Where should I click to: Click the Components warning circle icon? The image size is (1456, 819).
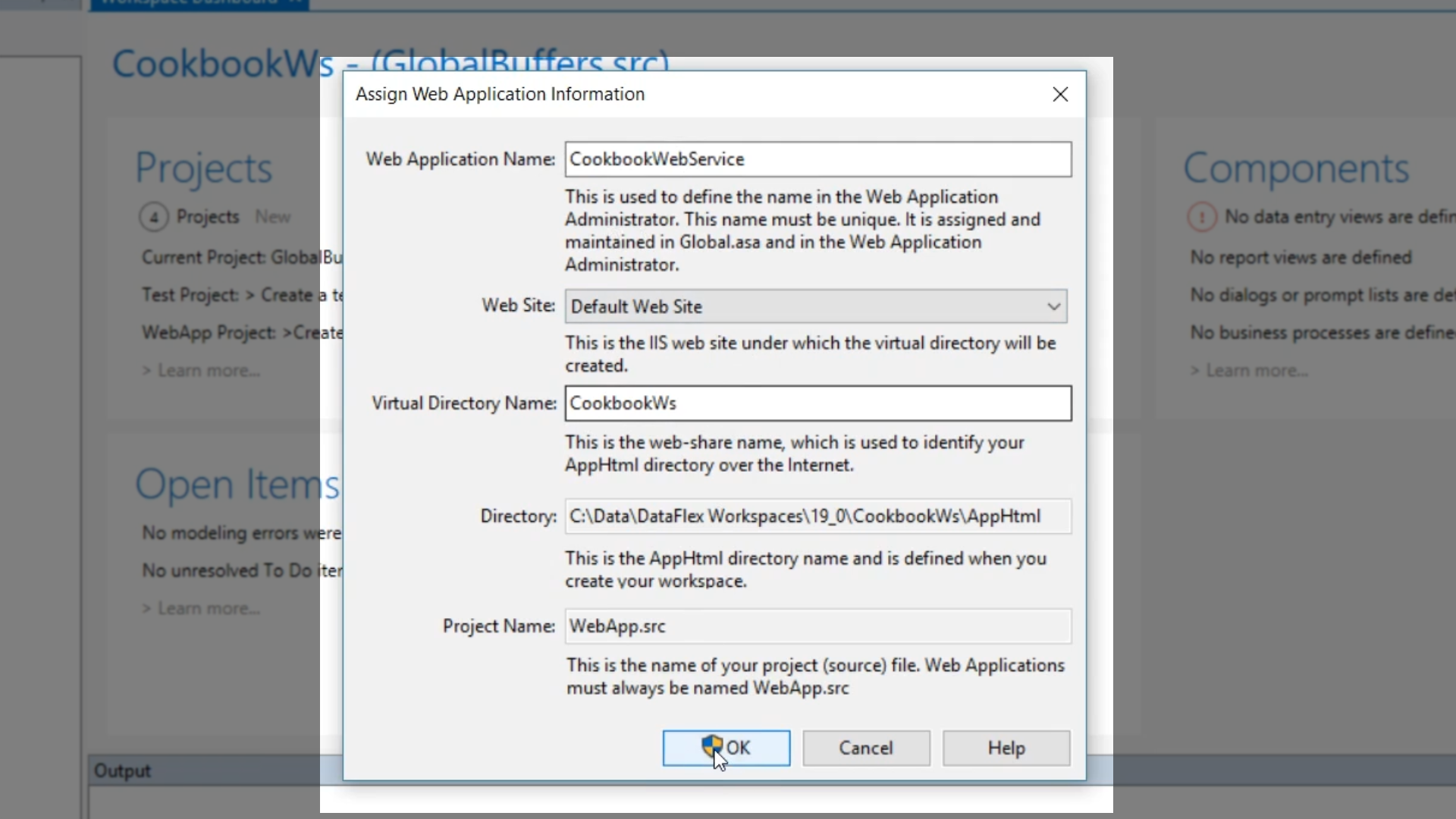pos(1202,218)
